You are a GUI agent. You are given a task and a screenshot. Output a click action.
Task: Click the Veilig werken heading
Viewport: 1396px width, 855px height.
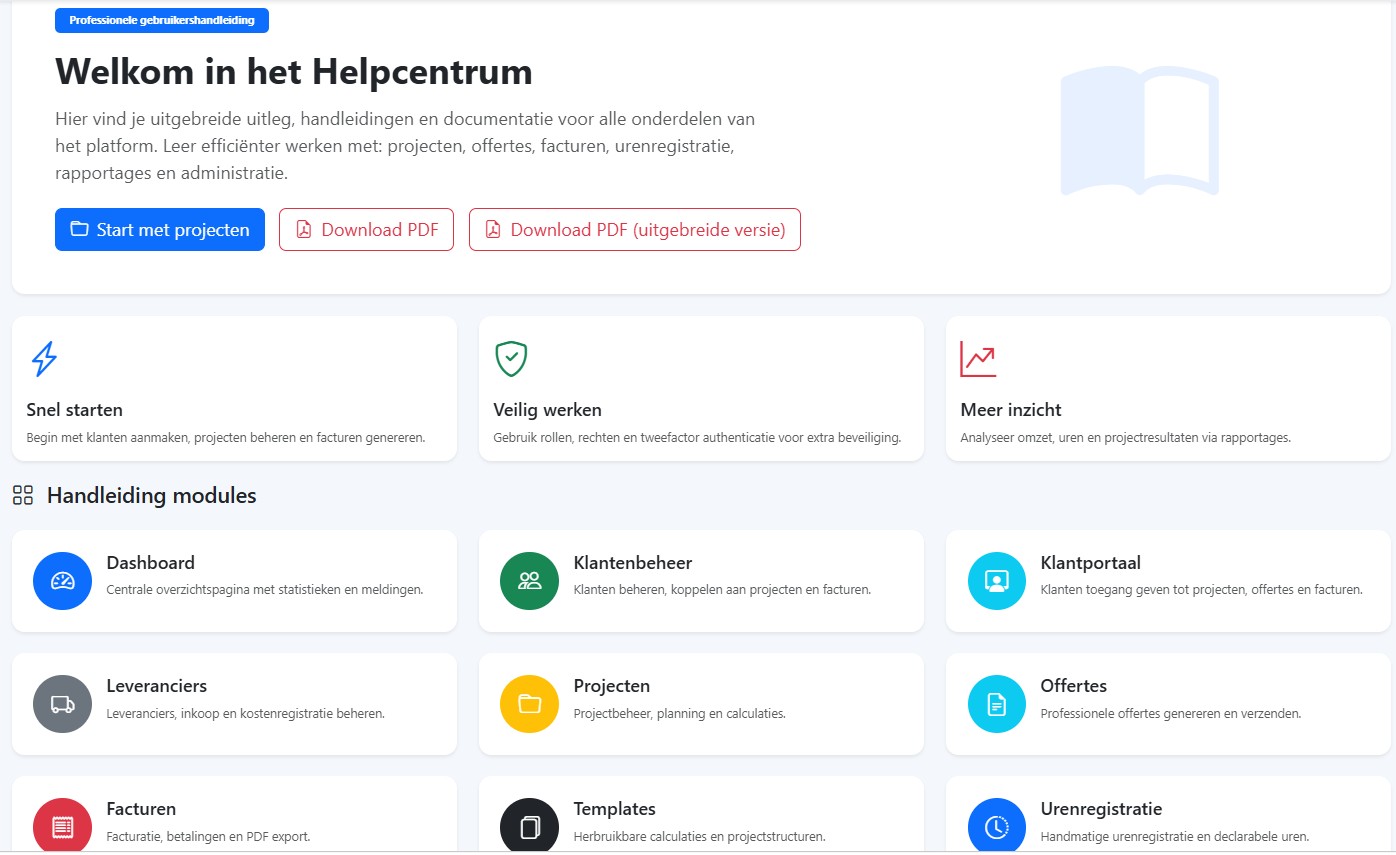coord(548,410)
